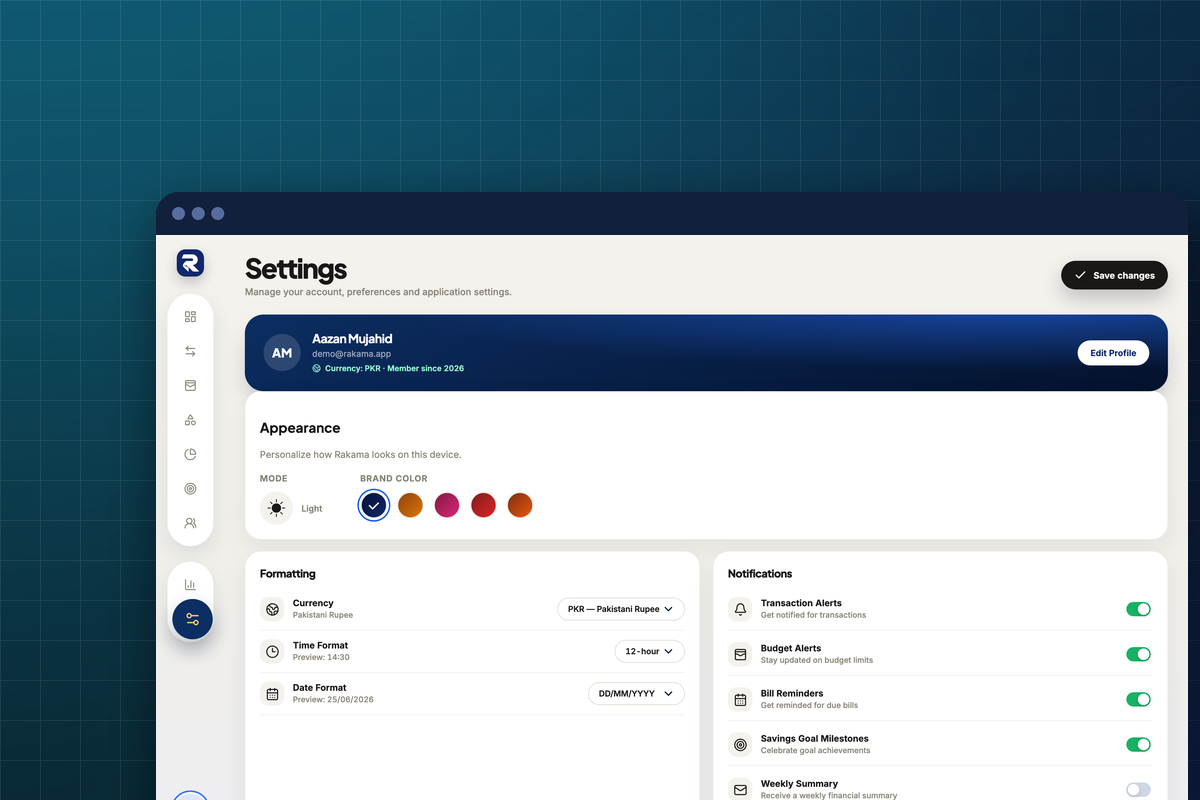The height and width of the screenshot is (800, 1200).
Task: Click the Weekly Summary envelope icon
Action: 740,789
